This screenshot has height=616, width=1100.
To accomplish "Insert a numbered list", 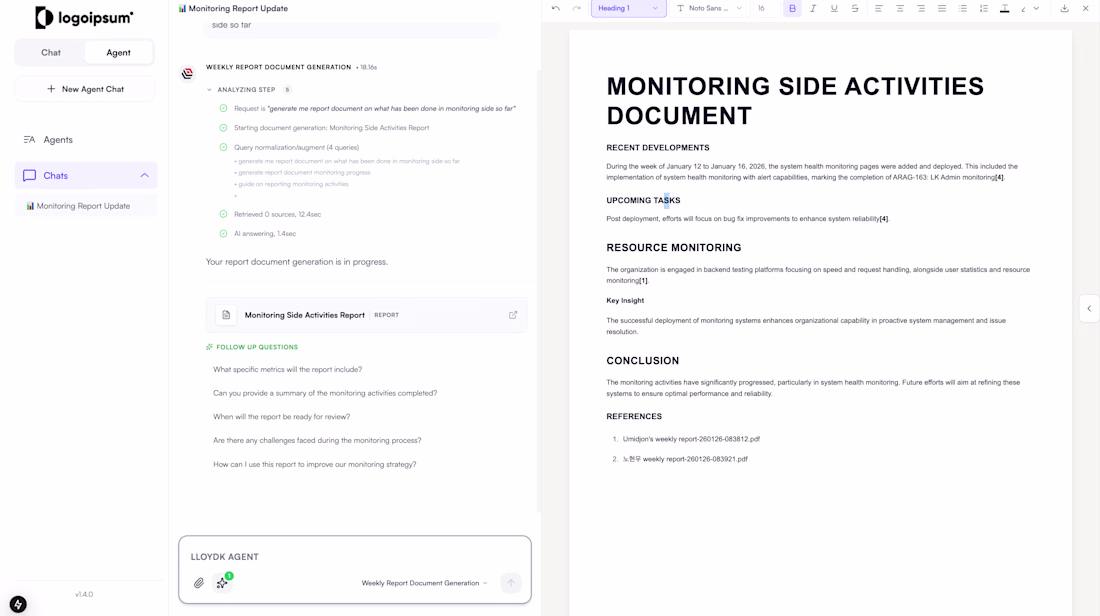I will point(984,8).
